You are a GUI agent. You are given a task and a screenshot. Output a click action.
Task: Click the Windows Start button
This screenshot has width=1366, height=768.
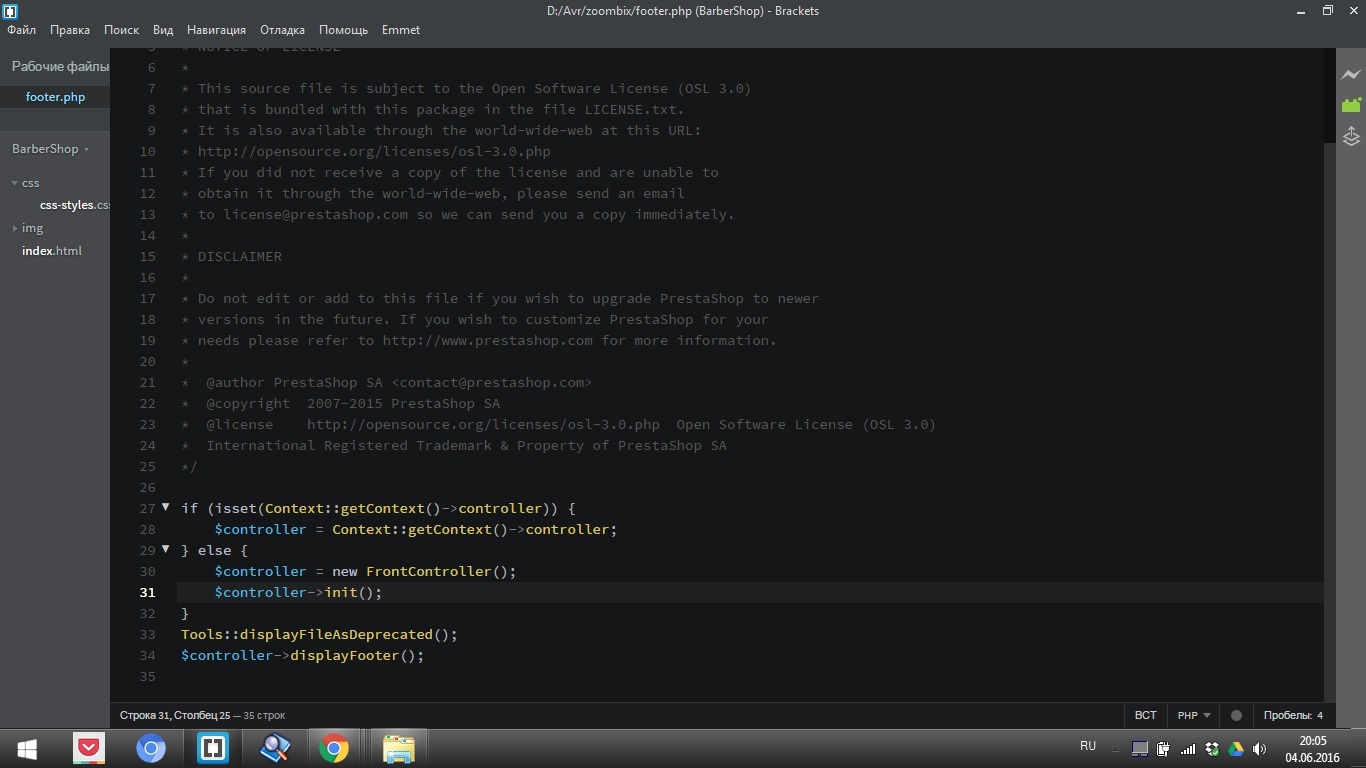pyautogui.click(x=27, y=748)
